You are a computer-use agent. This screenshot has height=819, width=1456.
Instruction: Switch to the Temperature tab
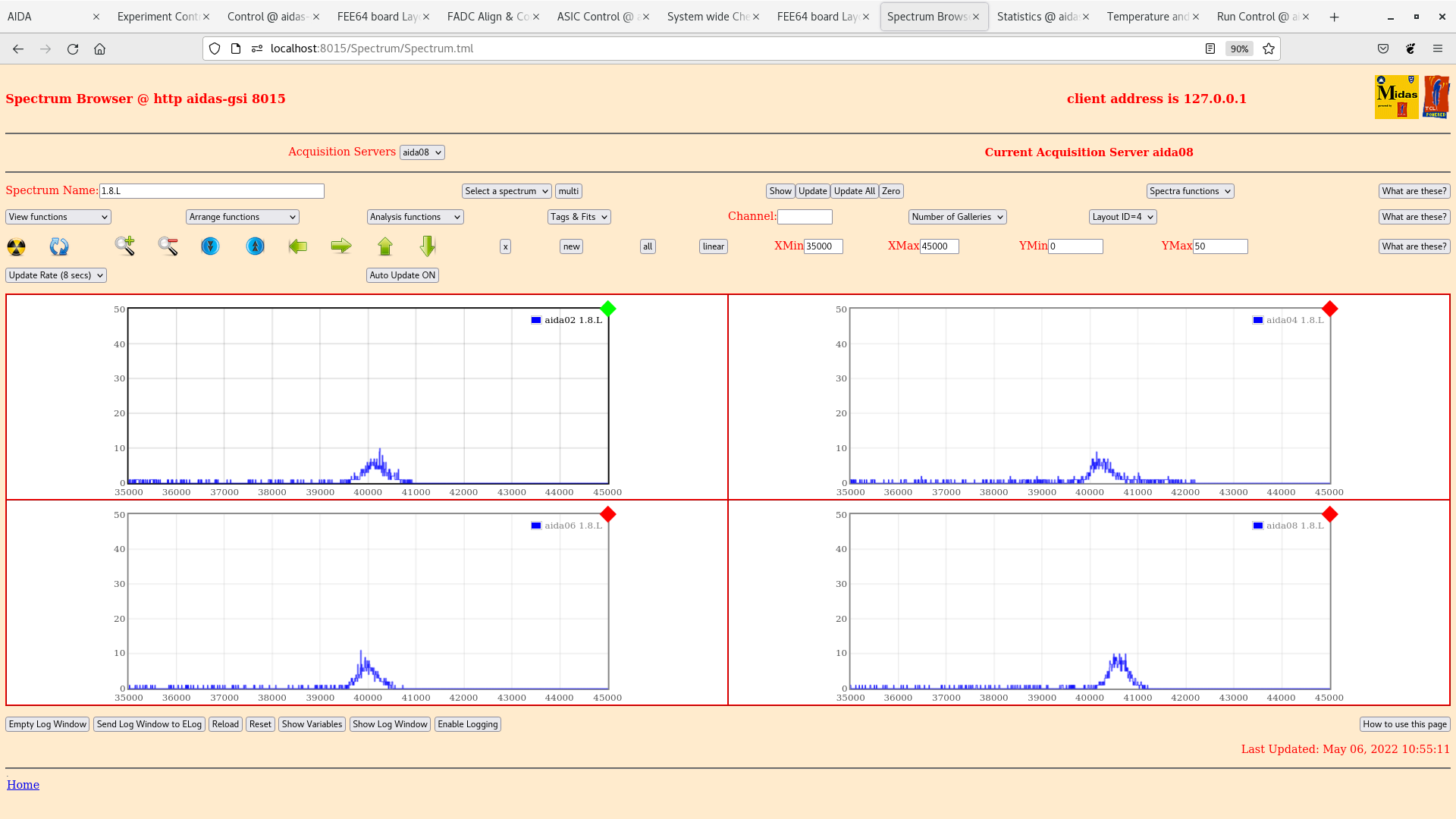pyautogui.click(x=1147, y=17)
